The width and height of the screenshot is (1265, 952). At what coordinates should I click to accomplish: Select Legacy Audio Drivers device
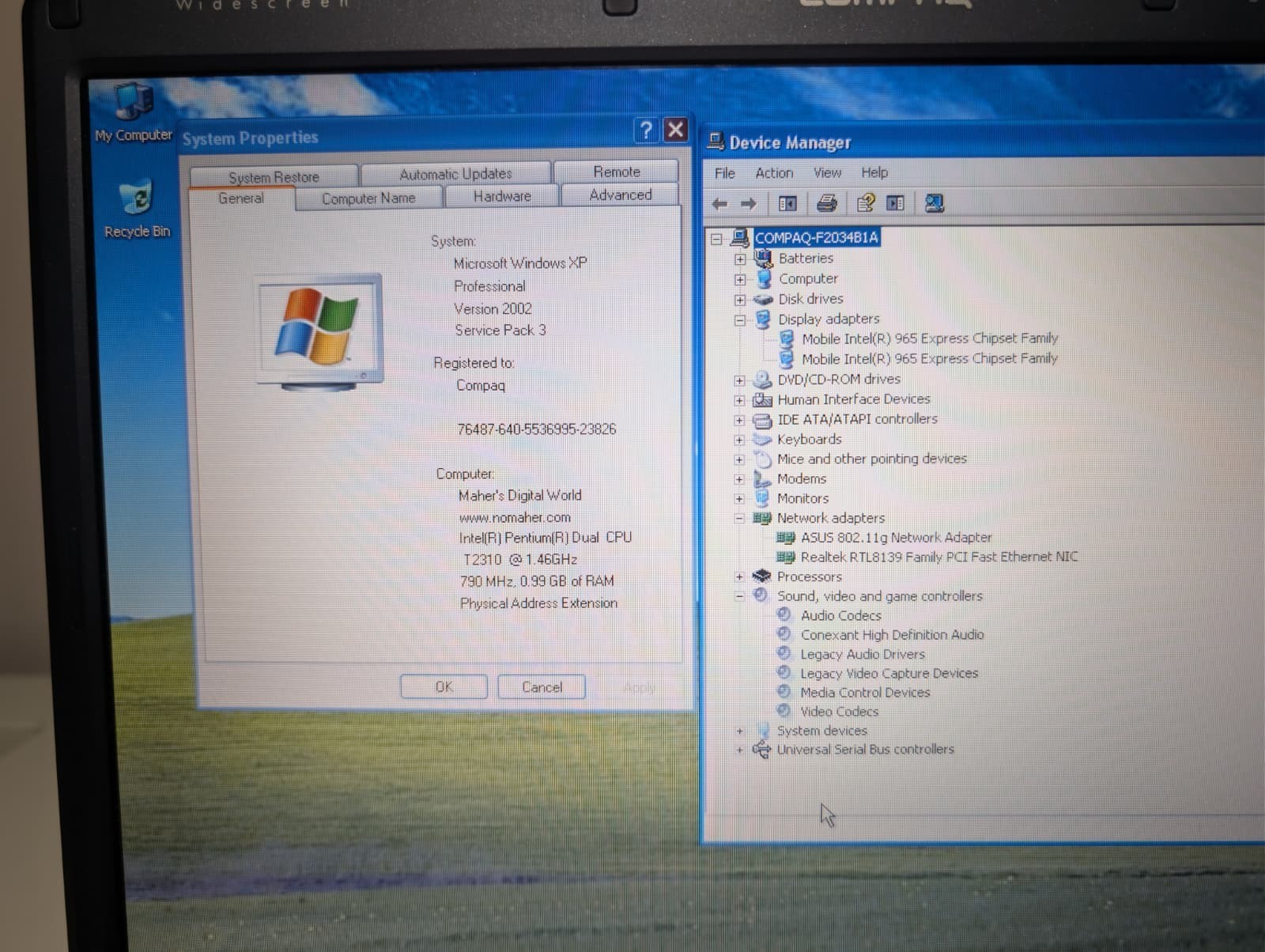[863, 655]
